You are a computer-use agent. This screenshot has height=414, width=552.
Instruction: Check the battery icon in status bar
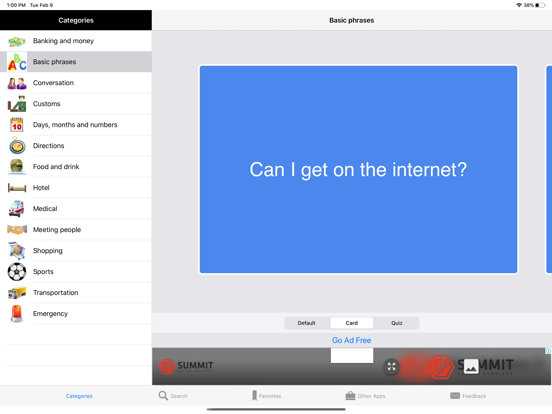(540, 5)
